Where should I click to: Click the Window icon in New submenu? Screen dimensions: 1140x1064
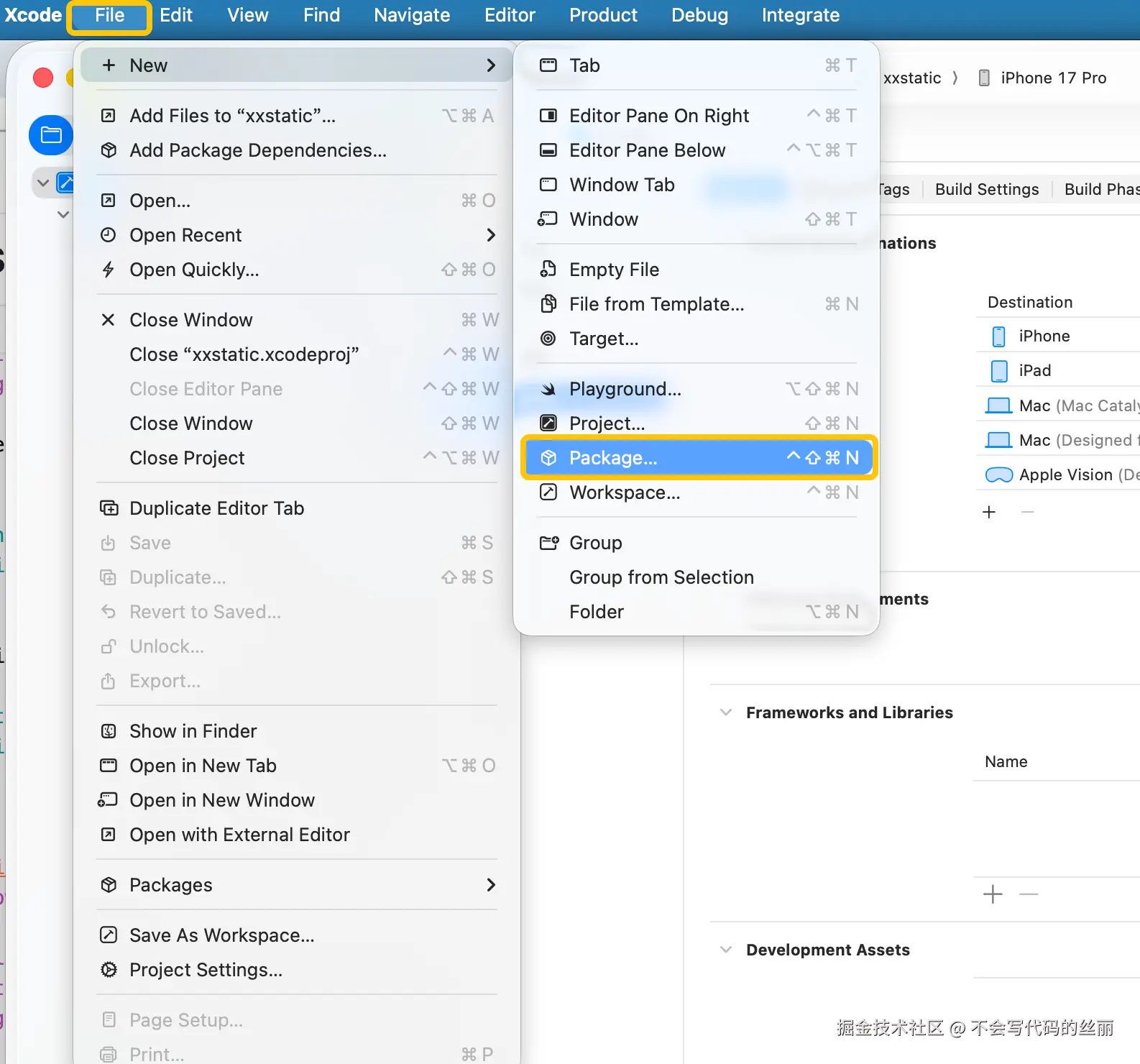coord(548,219)
